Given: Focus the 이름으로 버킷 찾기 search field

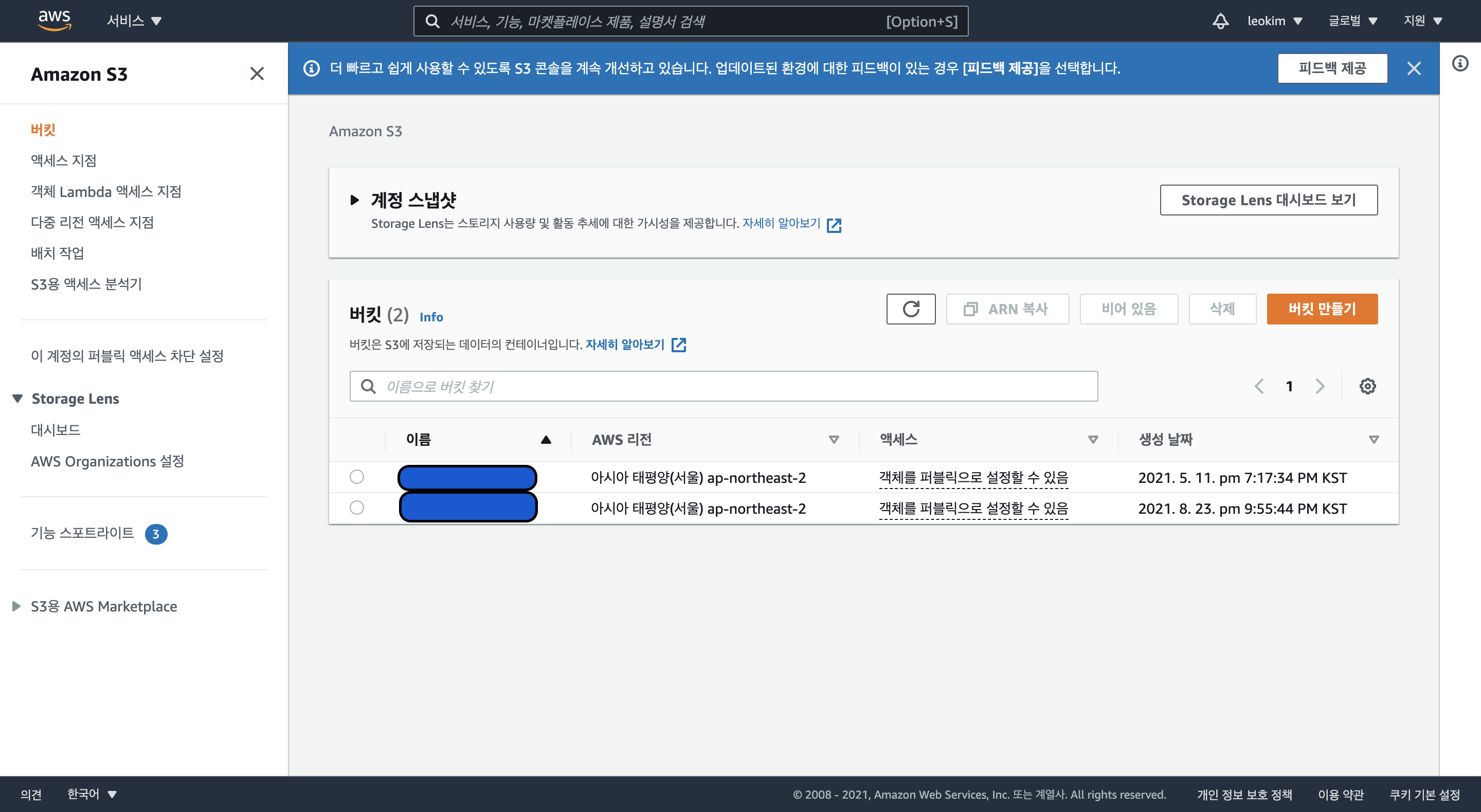Looking at the screenshot, I should (x=723, y=386).
